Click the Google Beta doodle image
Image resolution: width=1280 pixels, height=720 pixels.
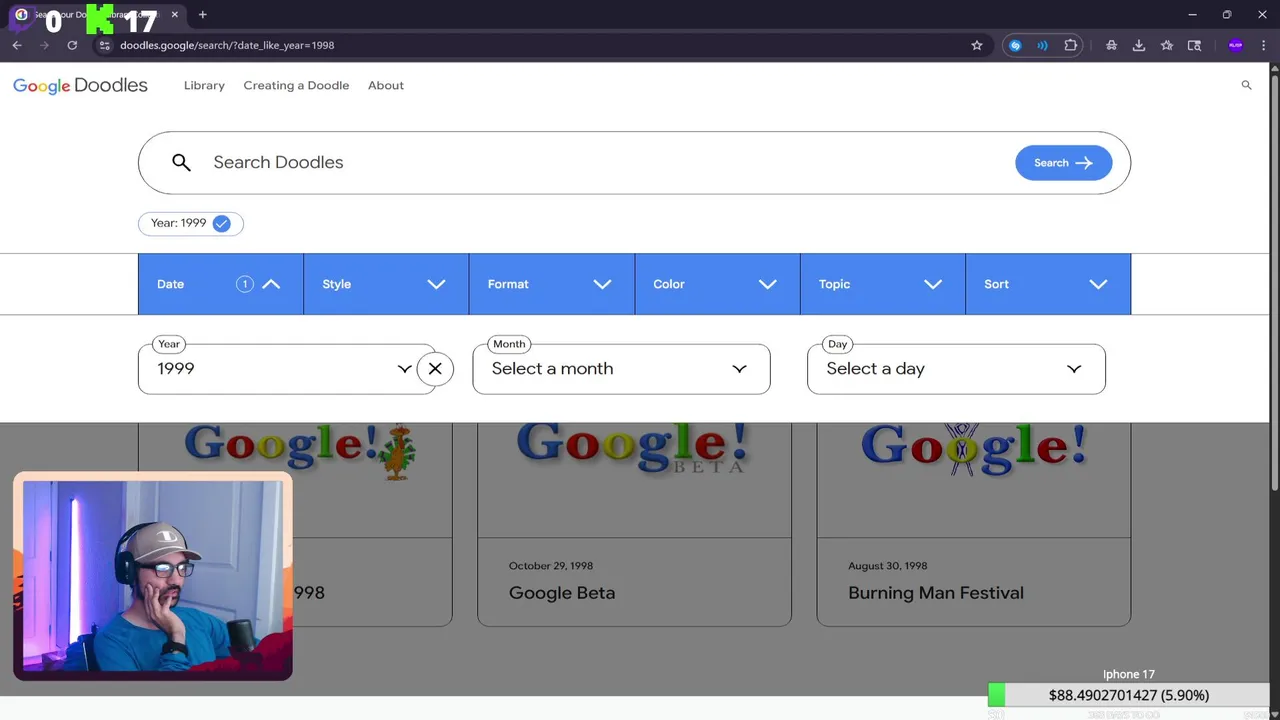[x=632, y=448]
